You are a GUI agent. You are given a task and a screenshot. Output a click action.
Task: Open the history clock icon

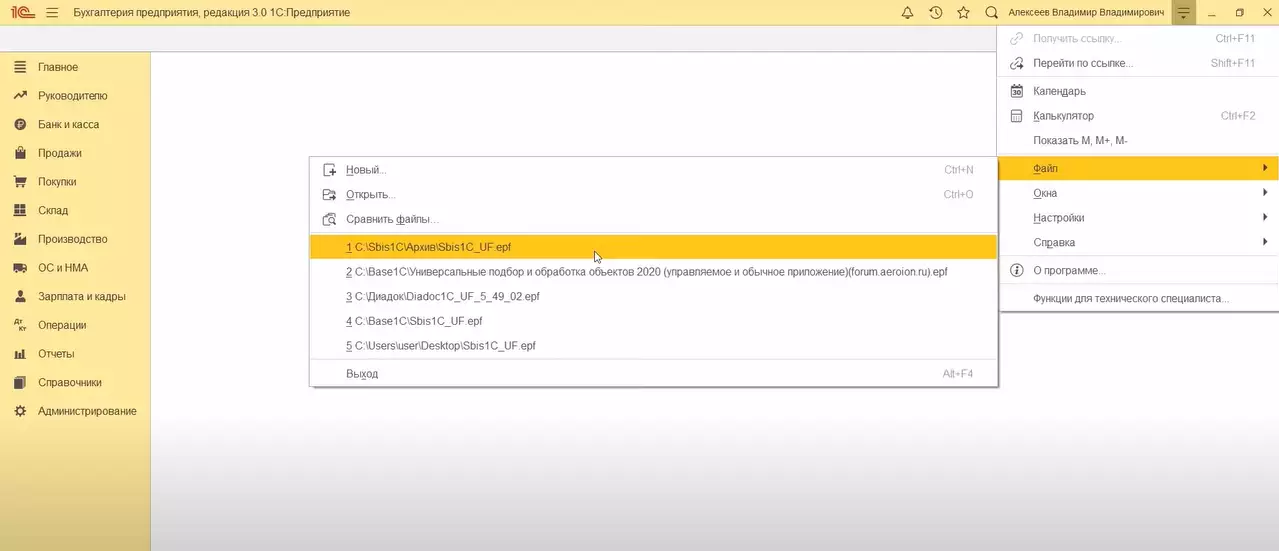[935, 13]
